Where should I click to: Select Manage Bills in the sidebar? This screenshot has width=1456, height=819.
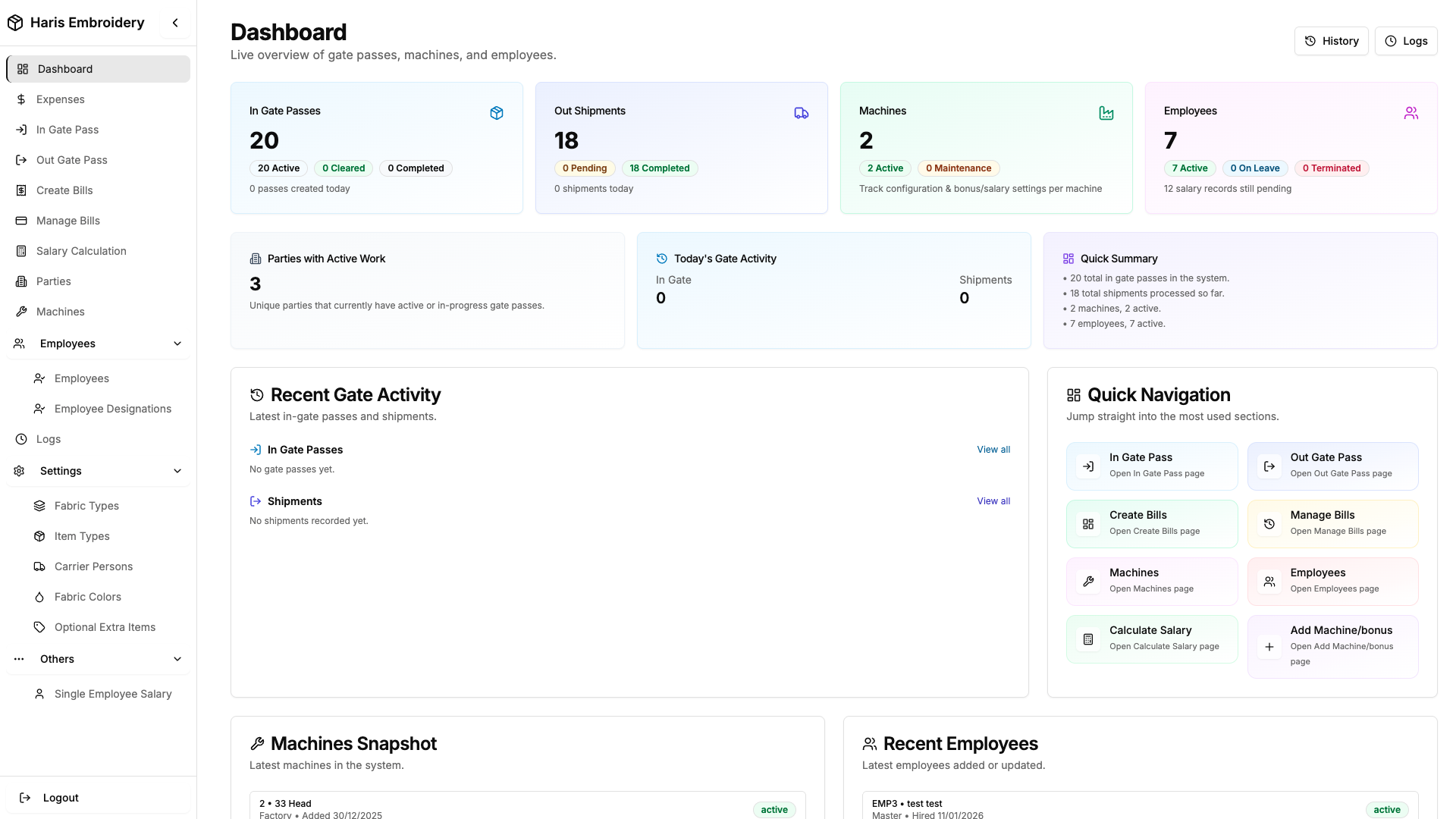coord(98,221)
